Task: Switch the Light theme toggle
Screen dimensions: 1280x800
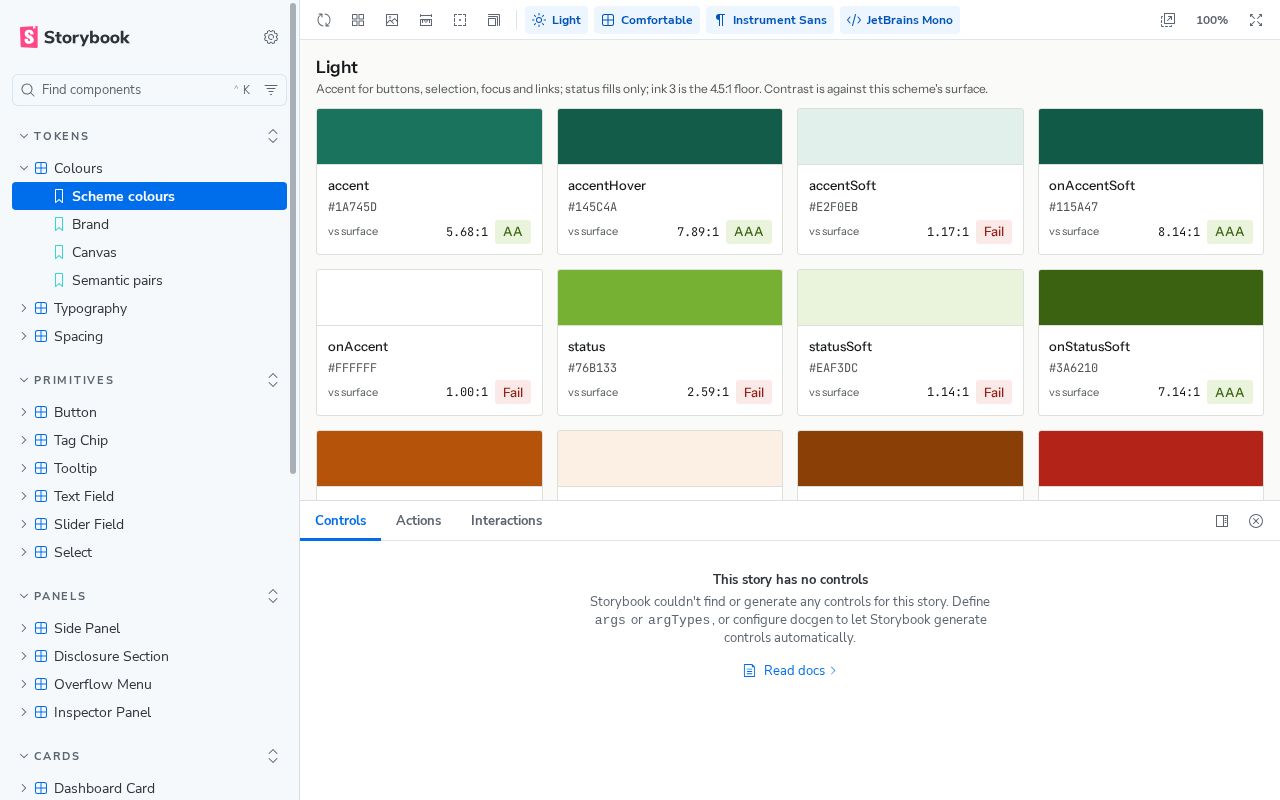Action: (557, 20)
